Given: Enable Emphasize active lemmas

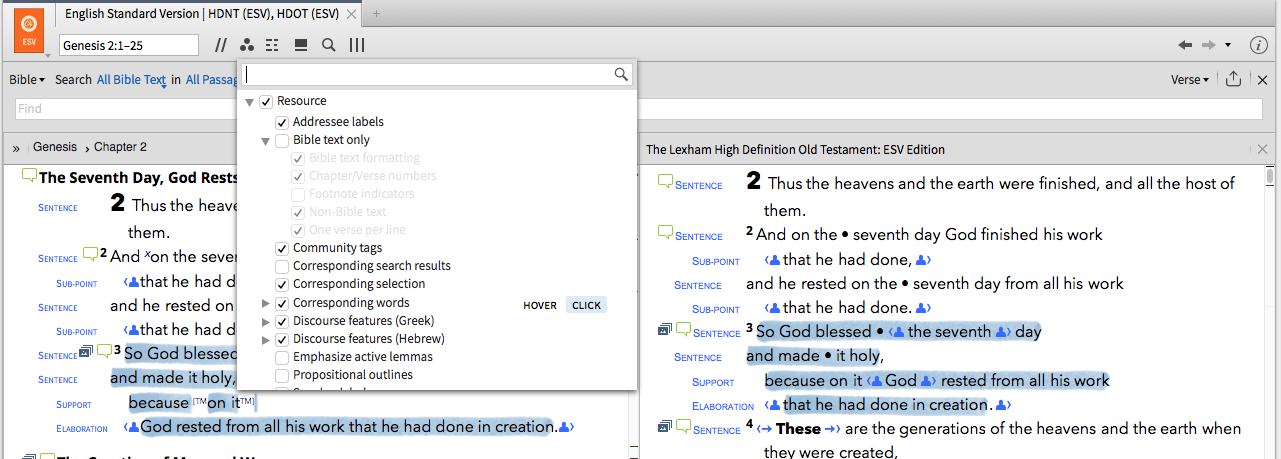Looking at the screenshot, I should point(282,357).
